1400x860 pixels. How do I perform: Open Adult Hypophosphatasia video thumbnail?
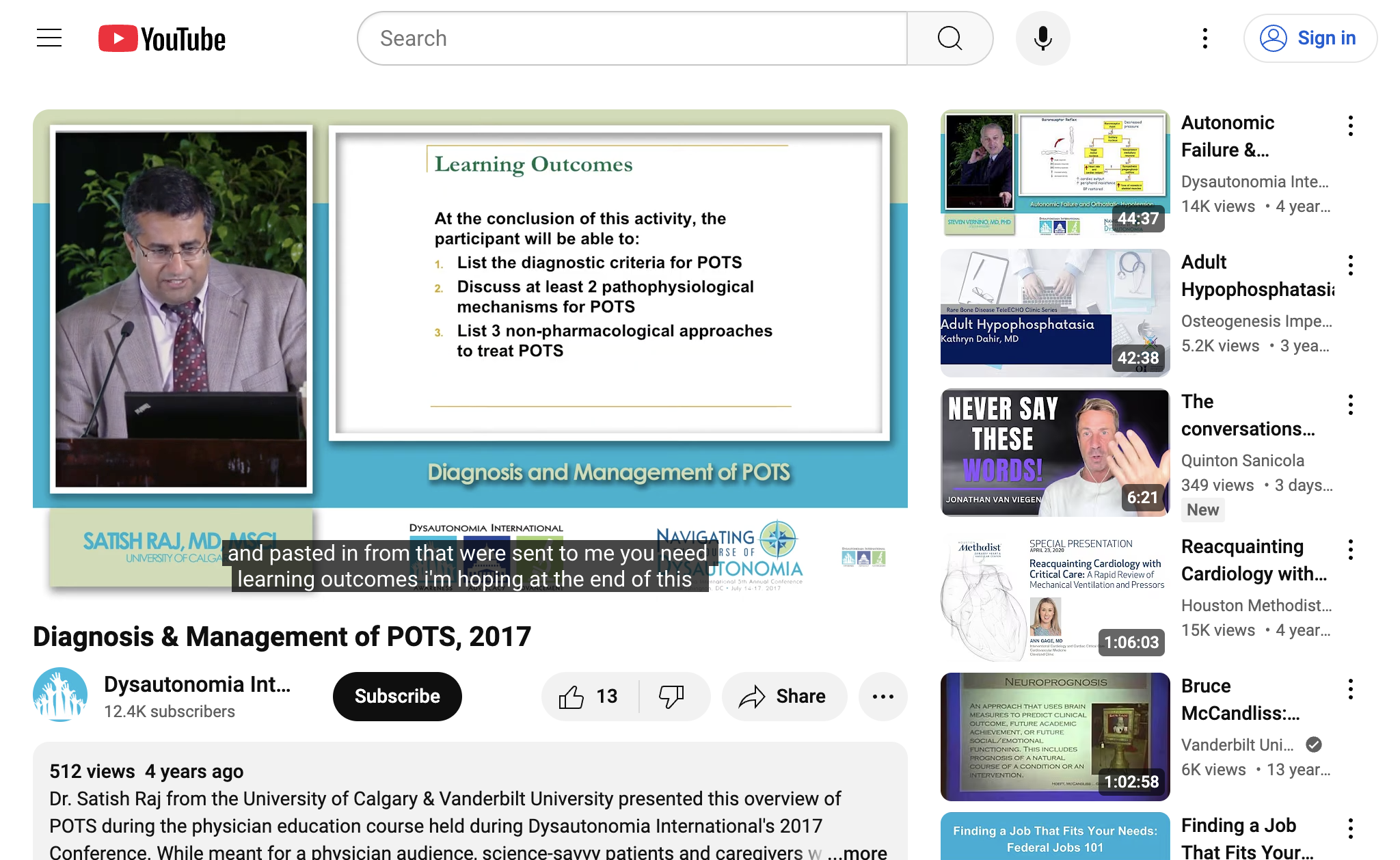click(1055, 313)
